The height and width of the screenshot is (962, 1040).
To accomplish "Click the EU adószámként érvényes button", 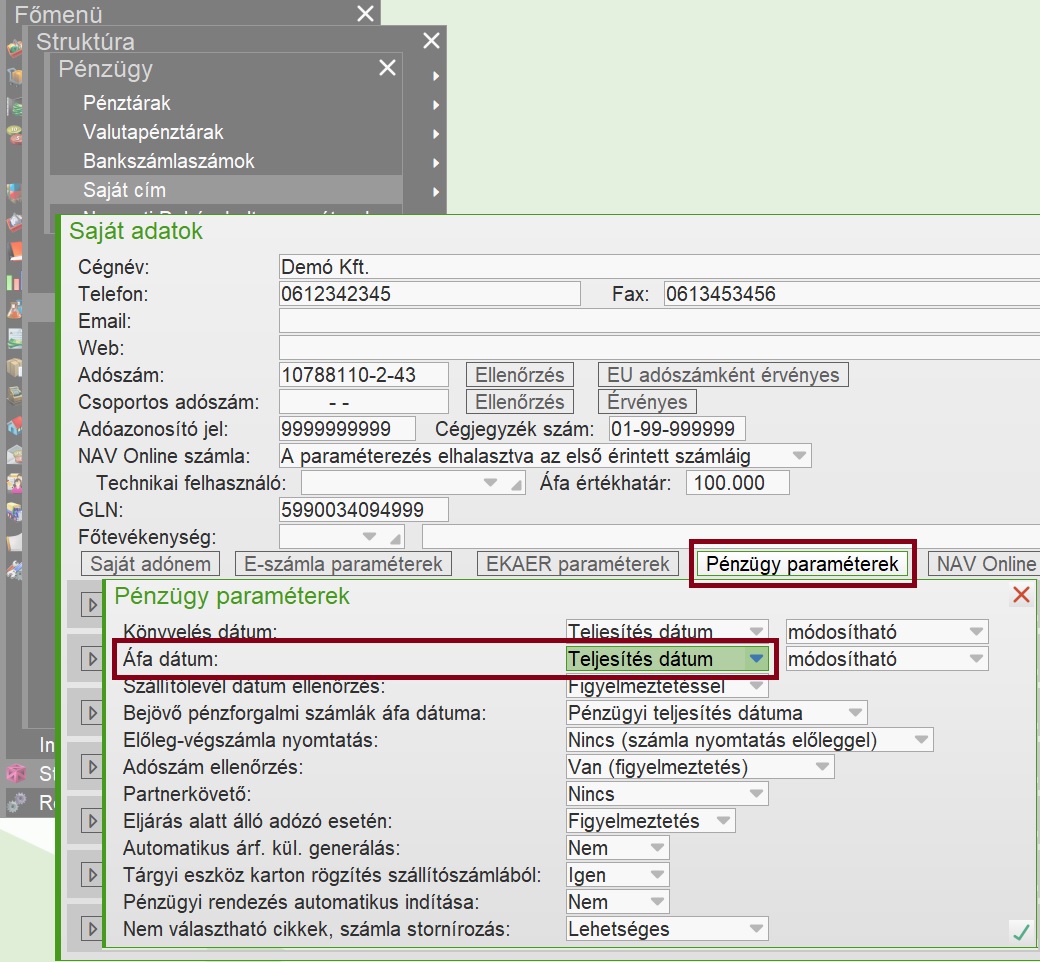I will coord(723,375).
